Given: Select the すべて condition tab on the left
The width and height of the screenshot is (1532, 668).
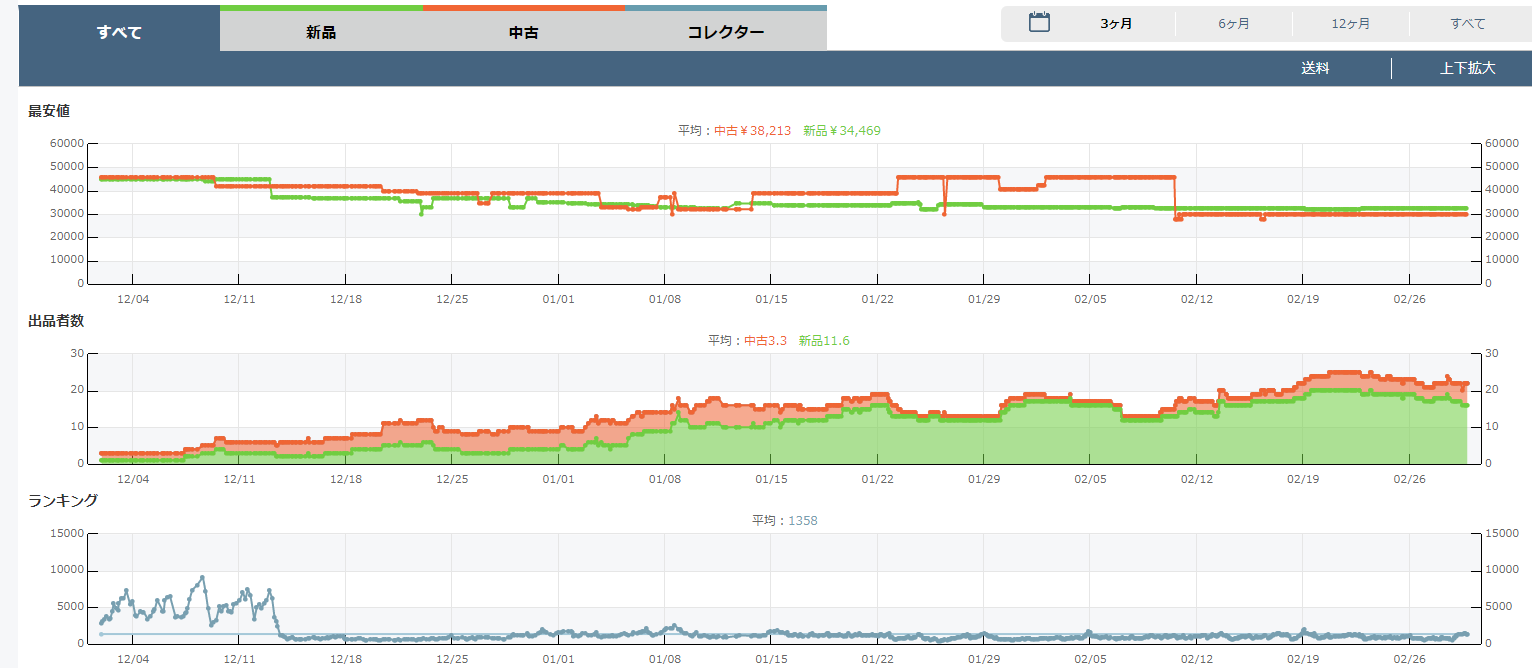Looking at the screenshot, I should coord(119,32).
